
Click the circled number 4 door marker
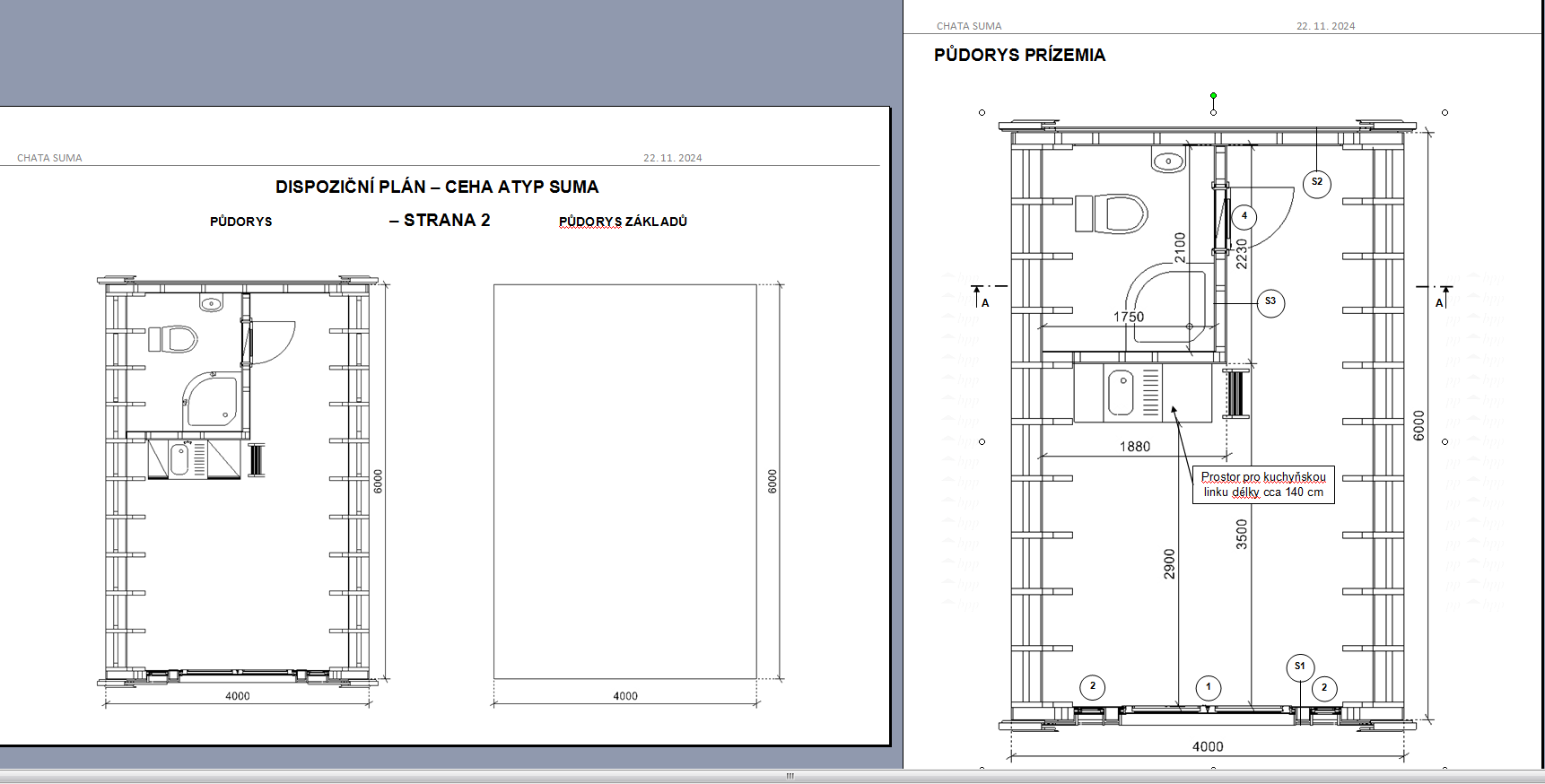click(x=1244, y=216)
